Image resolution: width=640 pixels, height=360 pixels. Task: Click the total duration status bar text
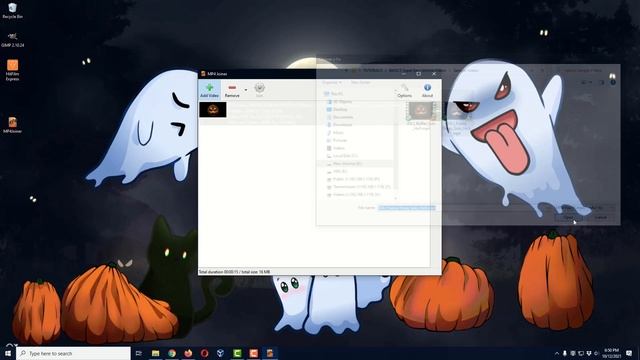click(234, 271)
